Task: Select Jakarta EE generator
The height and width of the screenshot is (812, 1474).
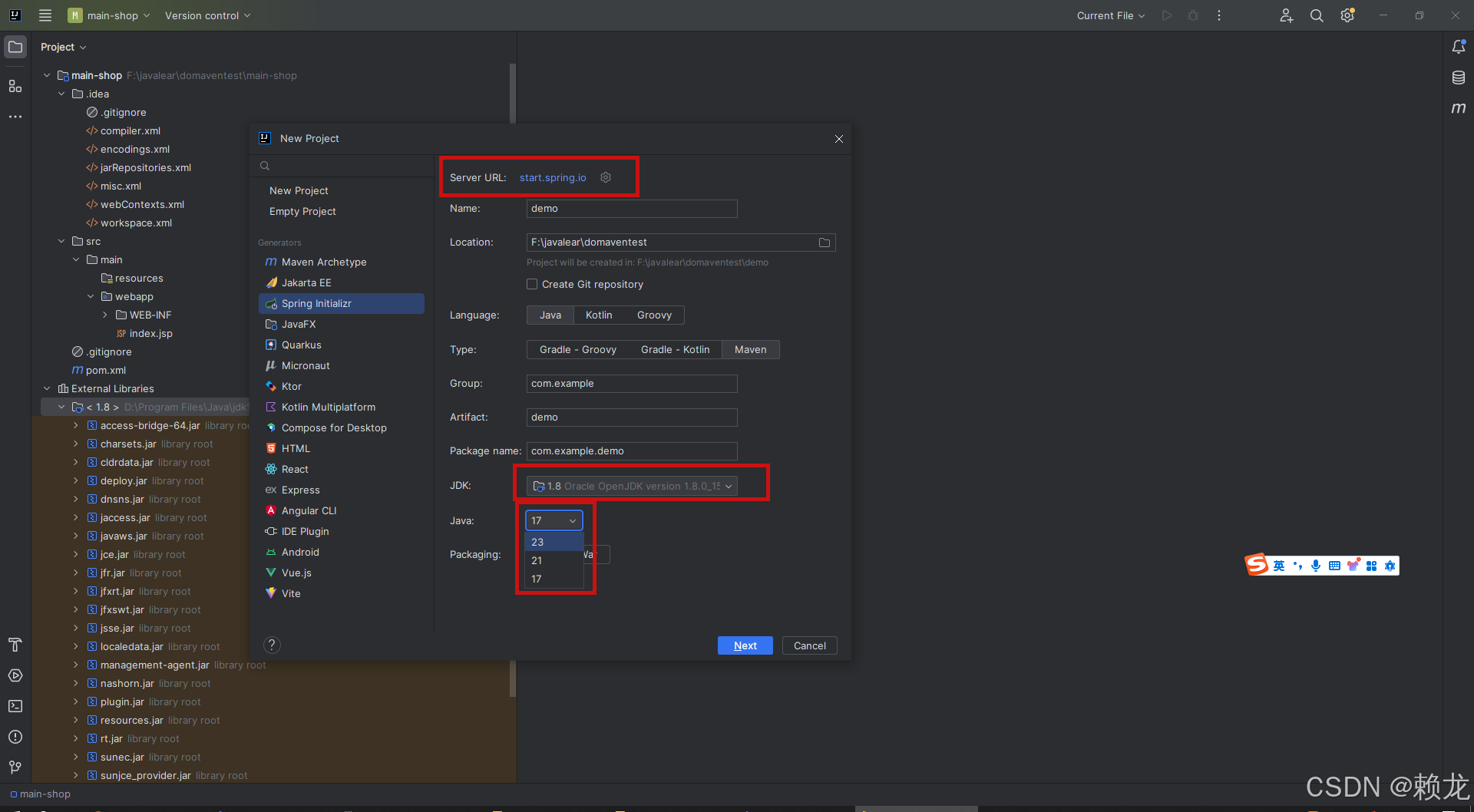Action: coord(342,282)
